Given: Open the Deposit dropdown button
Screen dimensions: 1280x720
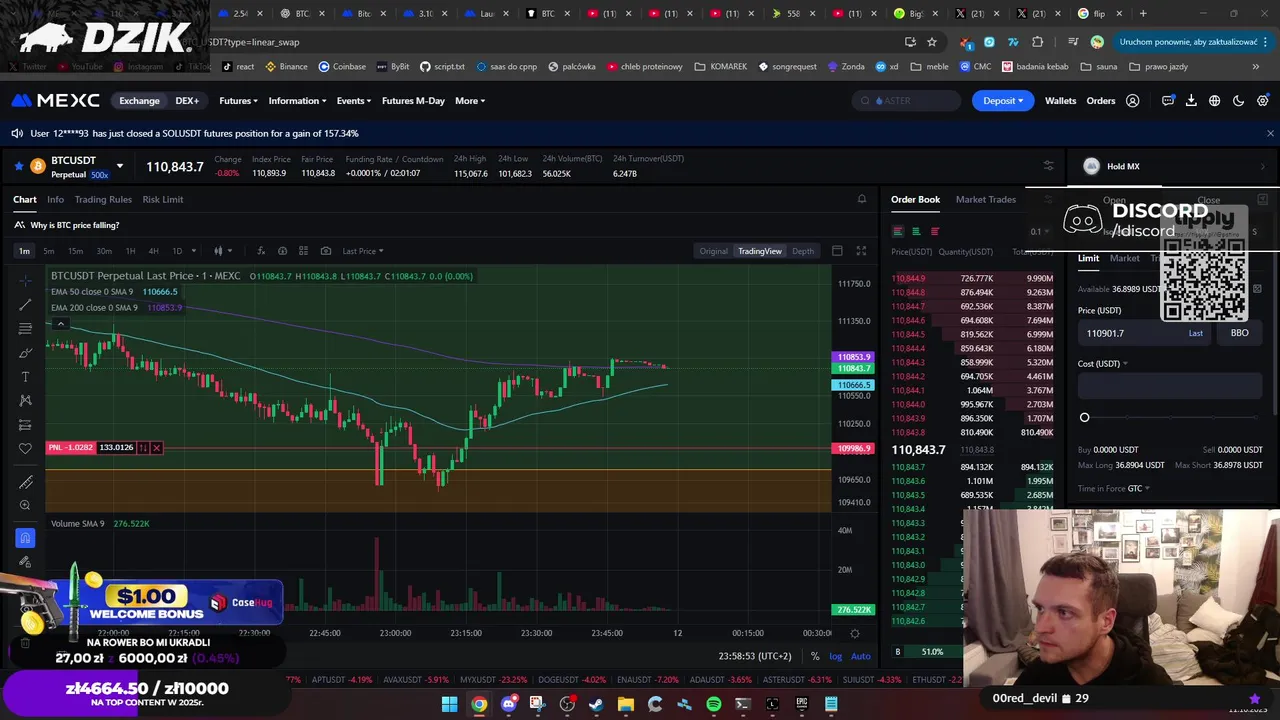Looking at the screenshot, I should click(x=1003, y=101).
